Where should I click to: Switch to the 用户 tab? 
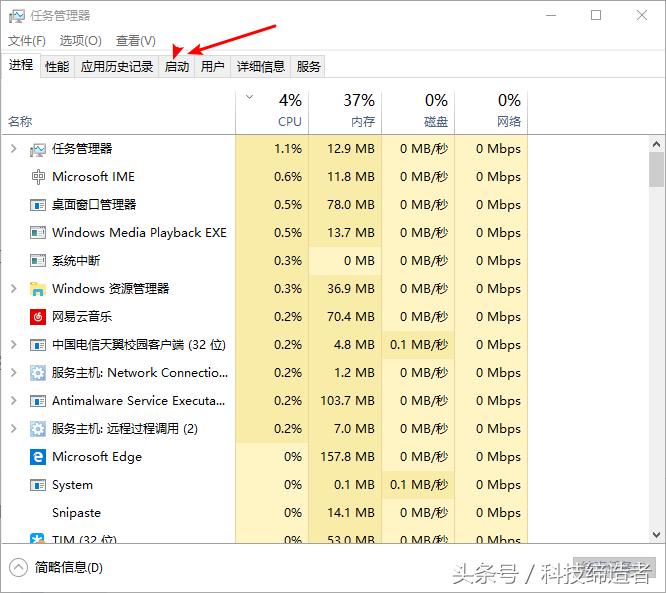tap(212, 67)
